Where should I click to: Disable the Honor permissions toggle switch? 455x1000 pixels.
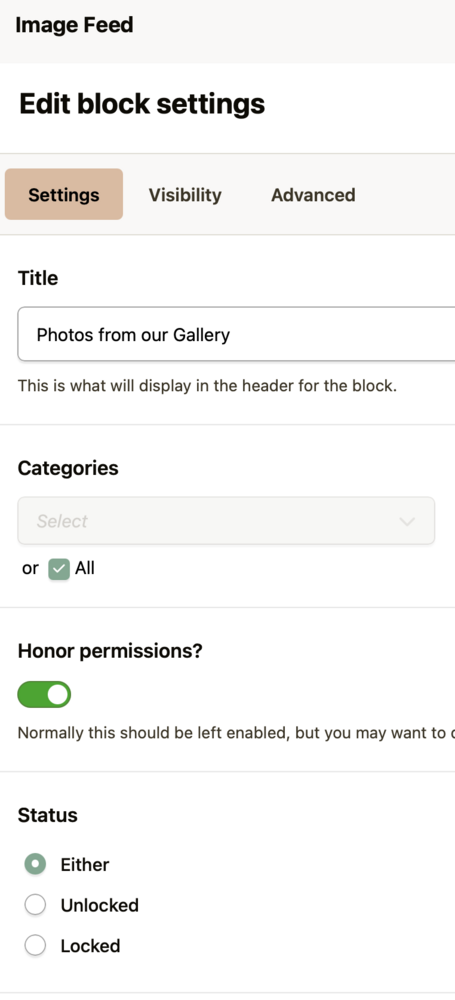(x=44, y=695)
